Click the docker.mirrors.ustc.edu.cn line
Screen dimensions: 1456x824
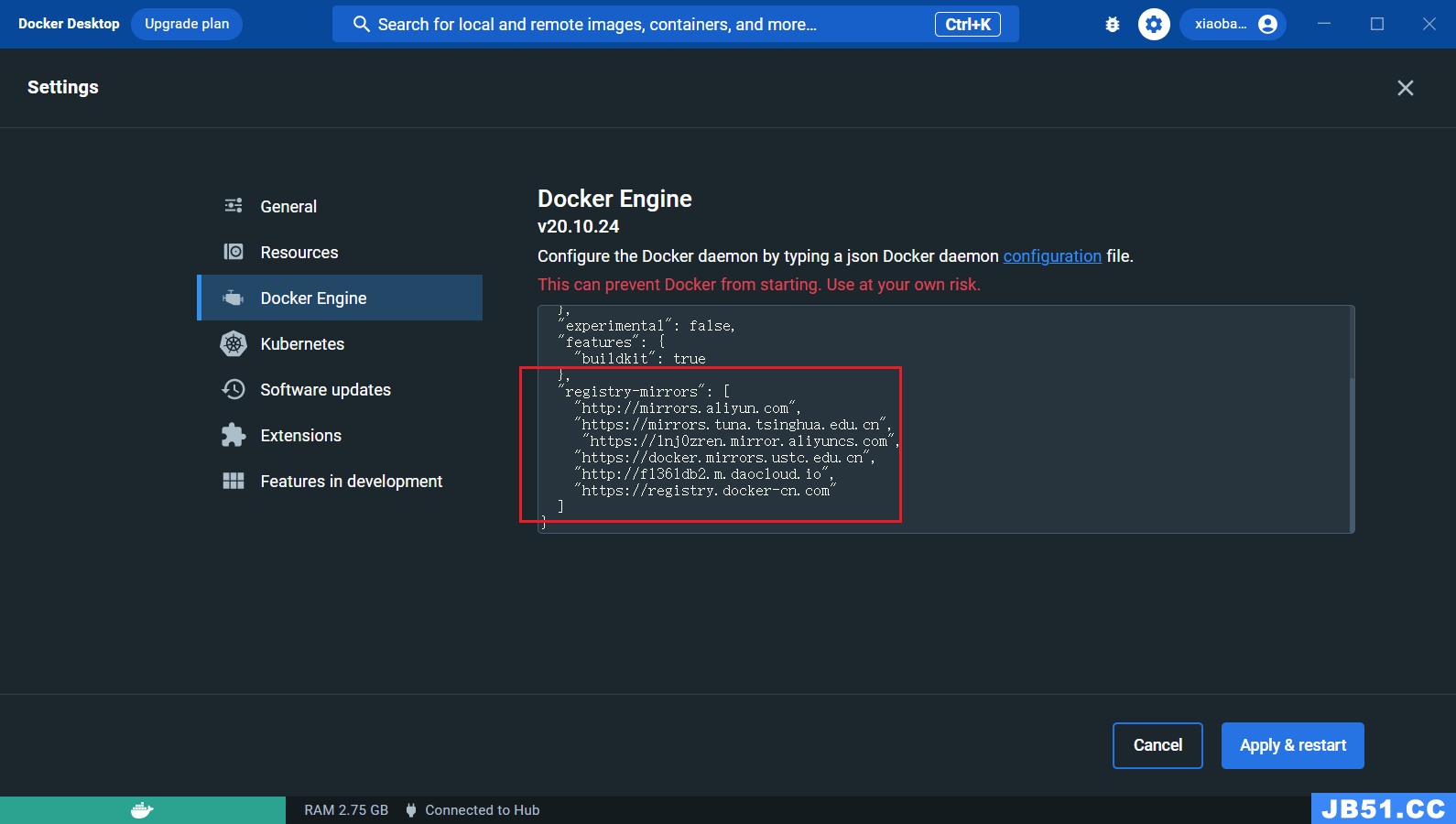(725, 458)
